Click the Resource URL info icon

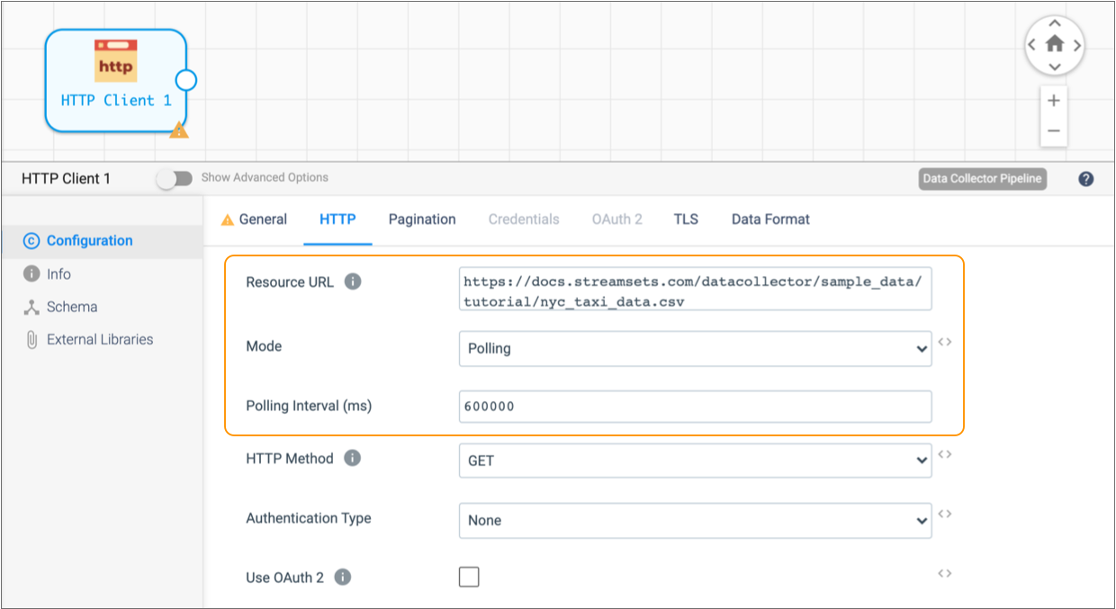pos(352,282)
